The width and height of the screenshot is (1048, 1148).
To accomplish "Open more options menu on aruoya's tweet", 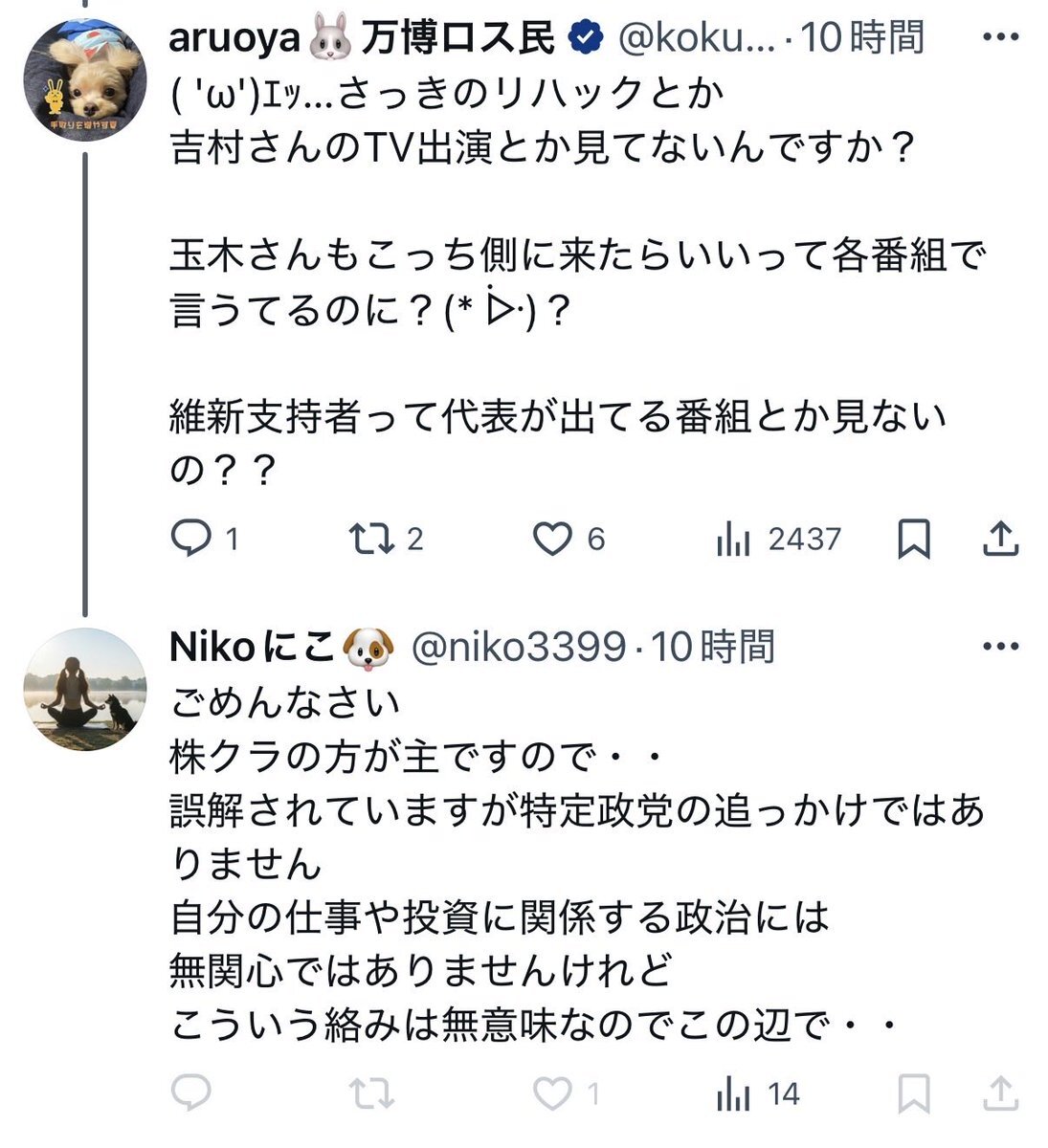I will pos(1001,37).
